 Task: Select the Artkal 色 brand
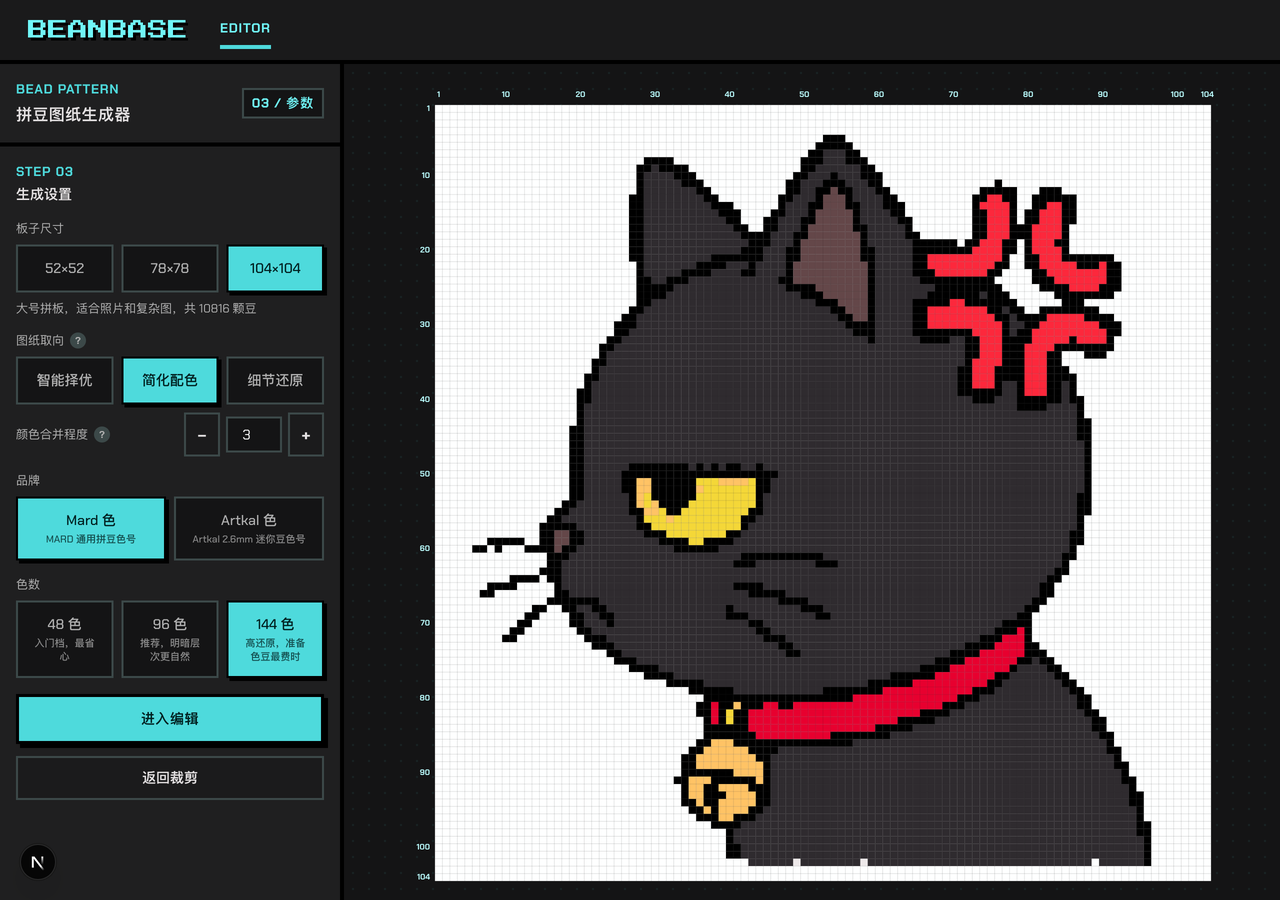pos(249,528)
